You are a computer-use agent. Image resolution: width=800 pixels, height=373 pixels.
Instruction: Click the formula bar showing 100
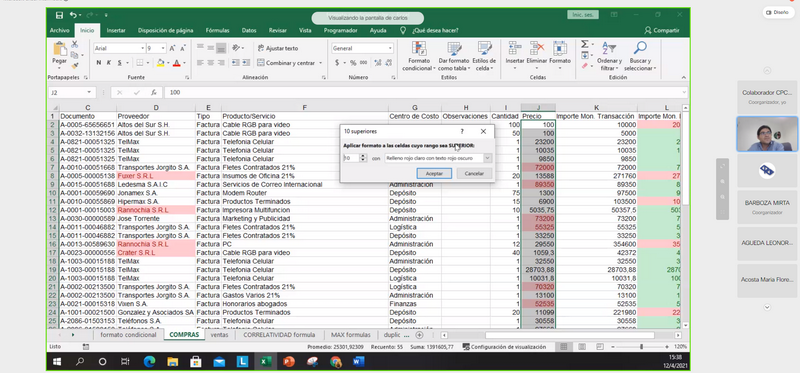point(425,92)
